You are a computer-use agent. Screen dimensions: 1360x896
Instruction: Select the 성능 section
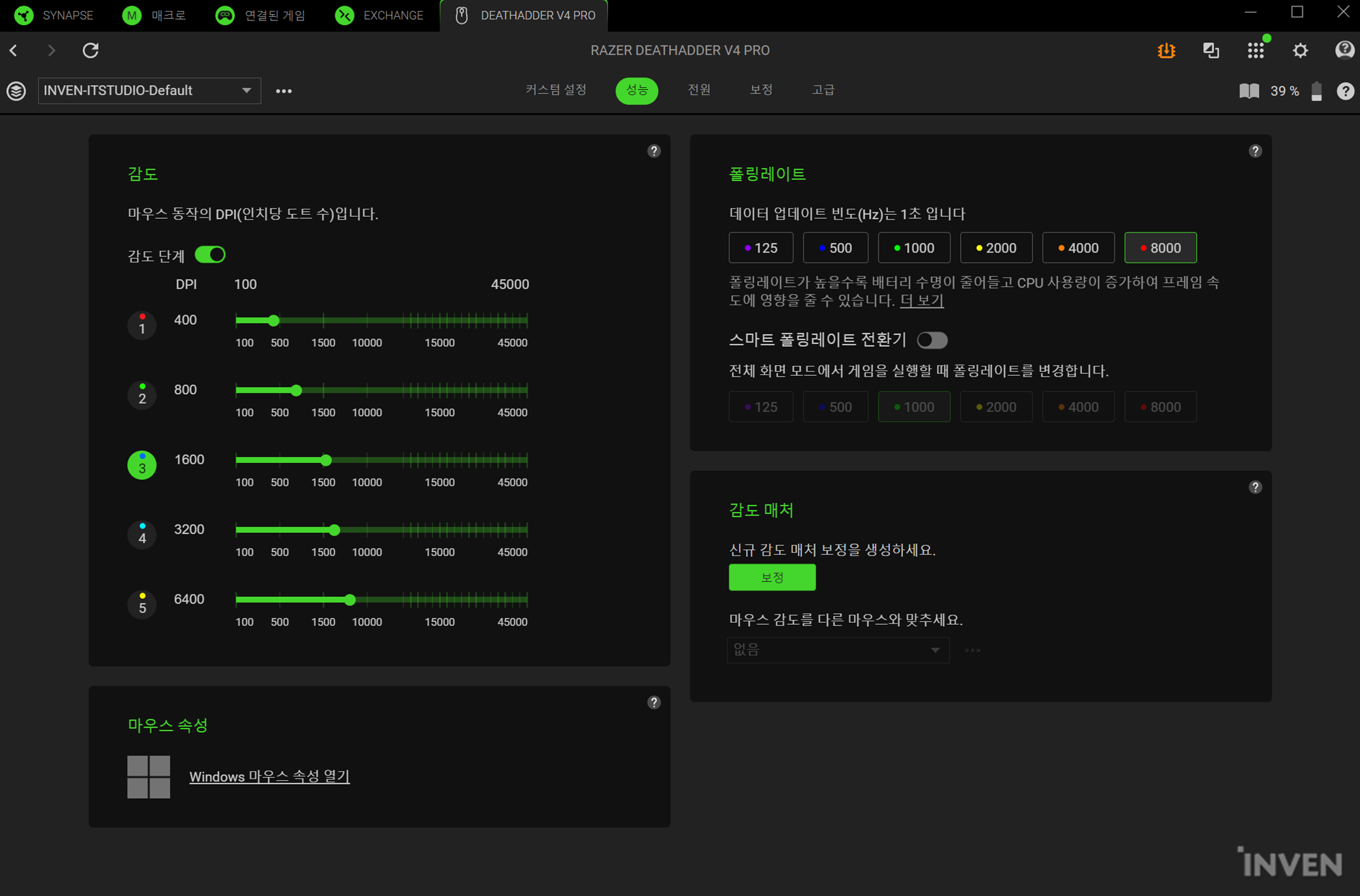[x=636, y=90]
